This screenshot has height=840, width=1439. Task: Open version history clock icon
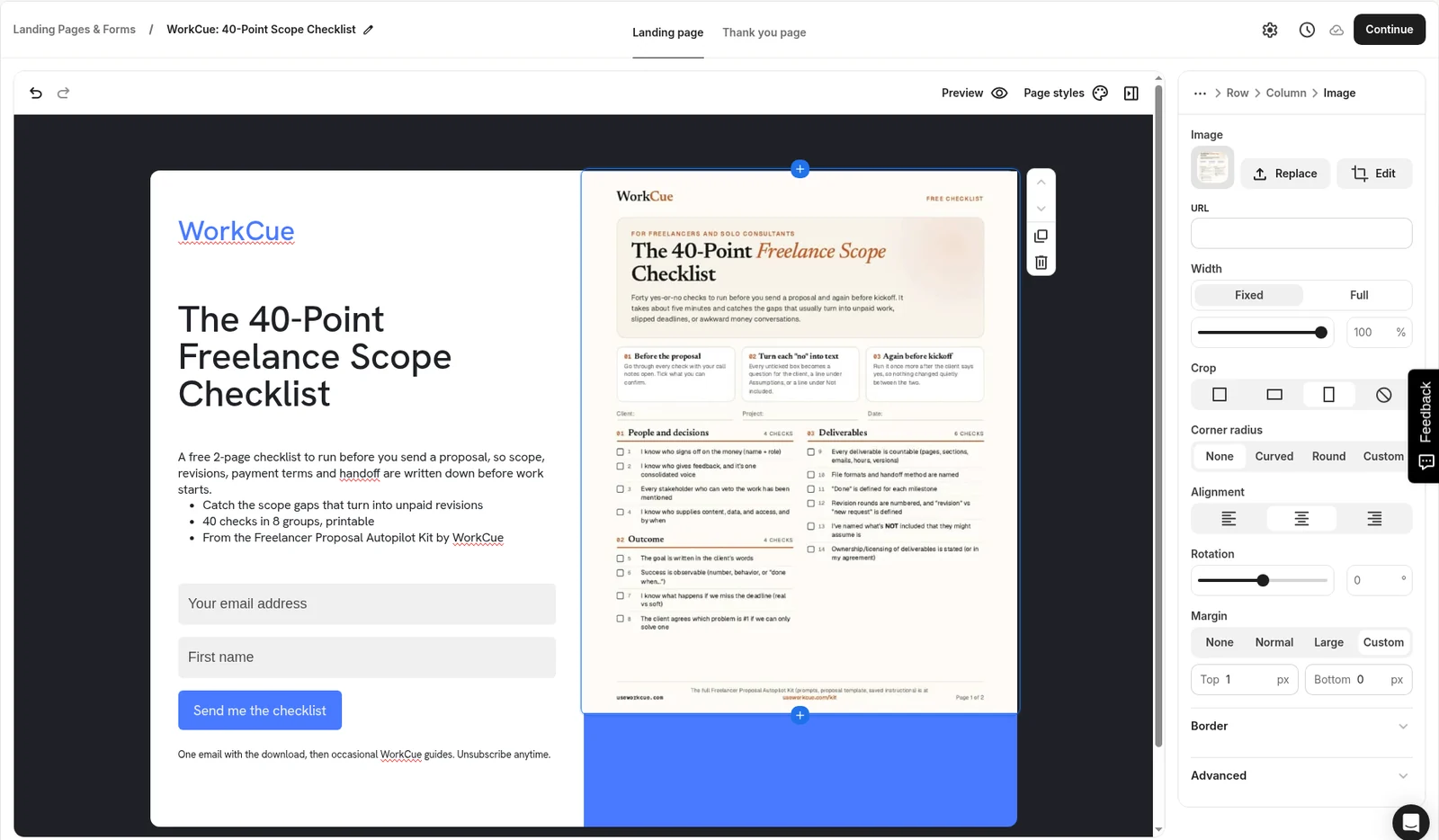(1307, 30)
